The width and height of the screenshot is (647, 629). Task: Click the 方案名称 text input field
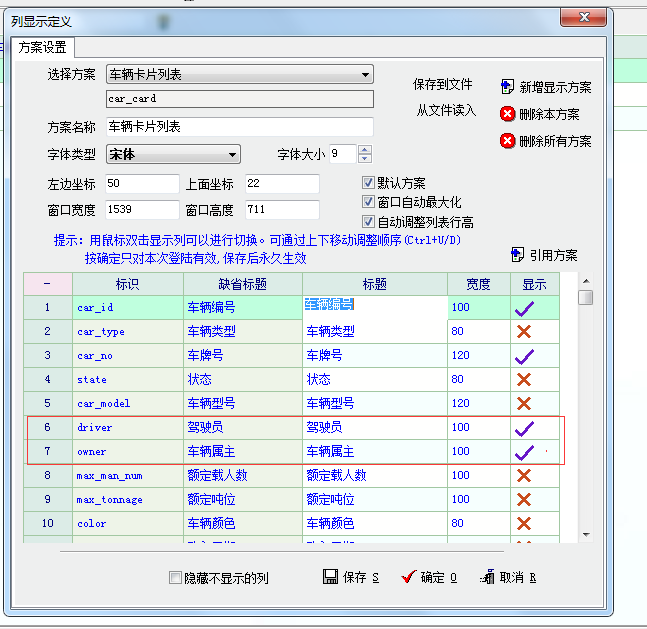239,127
